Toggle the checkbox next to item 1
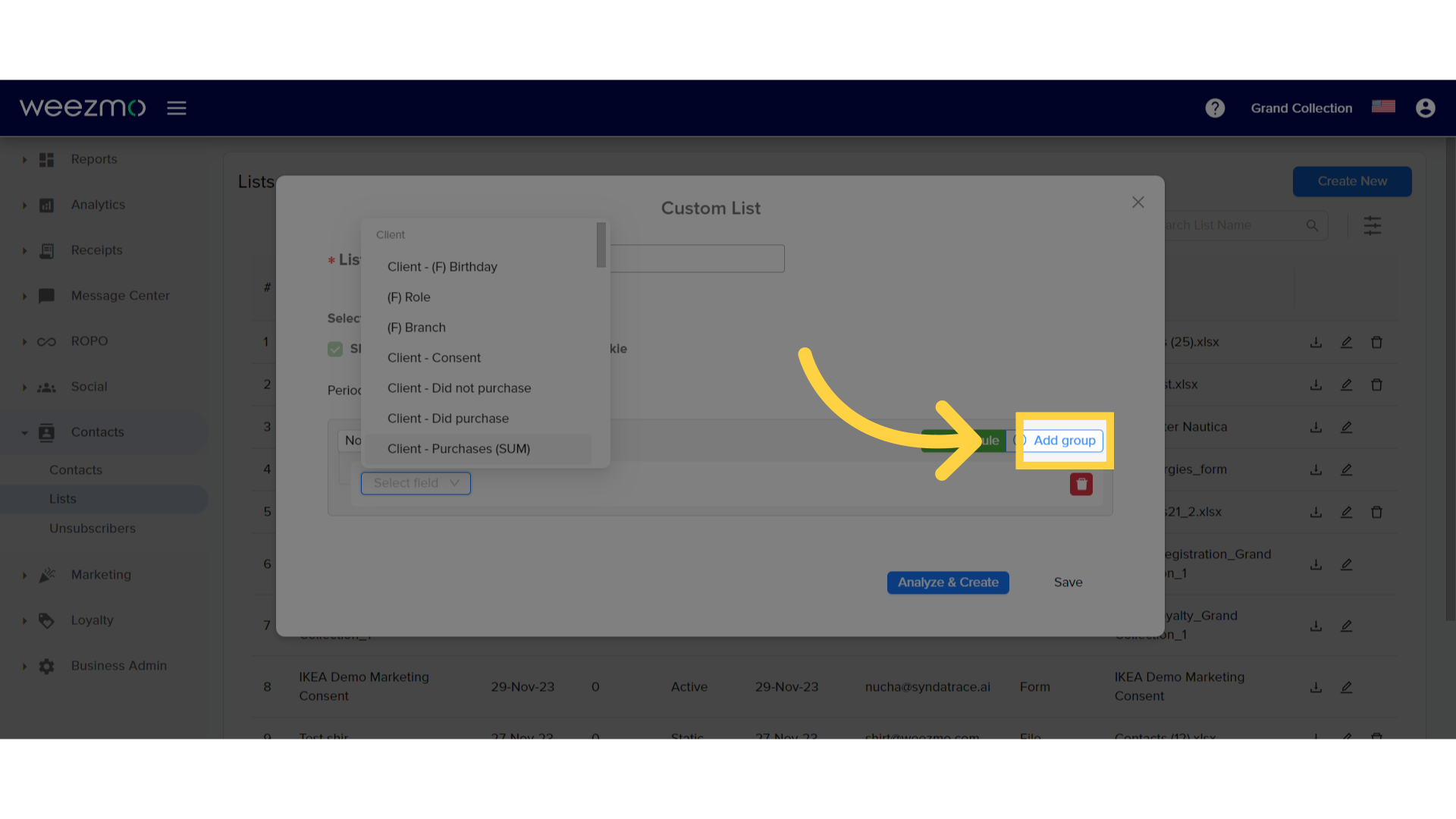Viewport: 1456px width, 819px height. pos(335,349)
